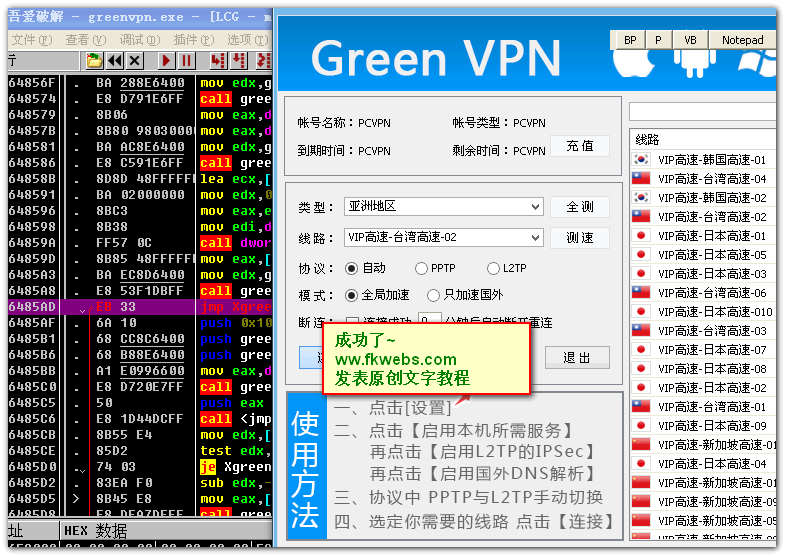The image size is (785, 556).
Task: Click the HEX 数据 column header in dump pane
Action: pos(166,530)
